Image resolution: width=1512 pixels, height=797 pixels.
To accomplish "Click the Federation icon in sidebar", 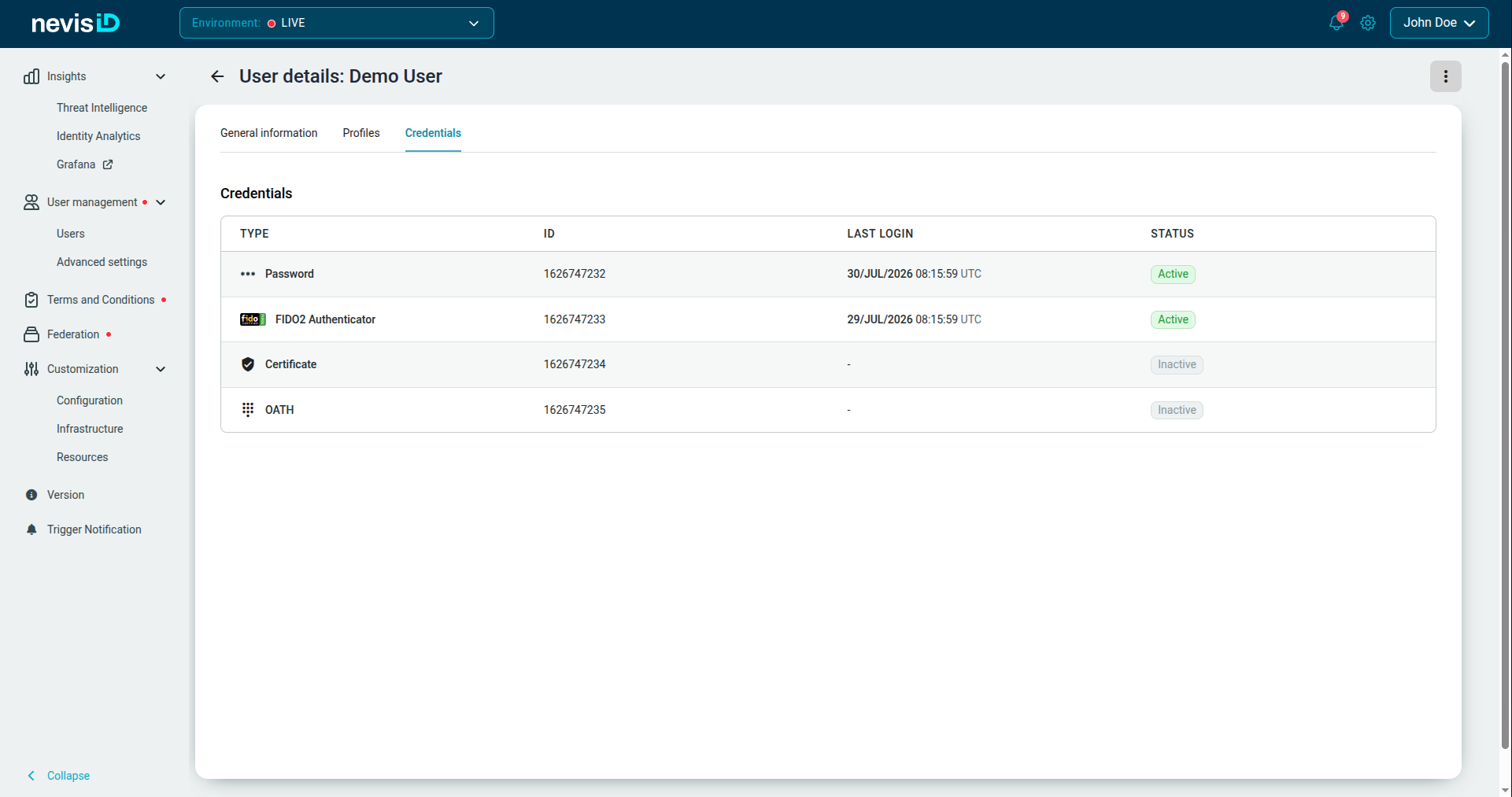I will coord(31,334).
